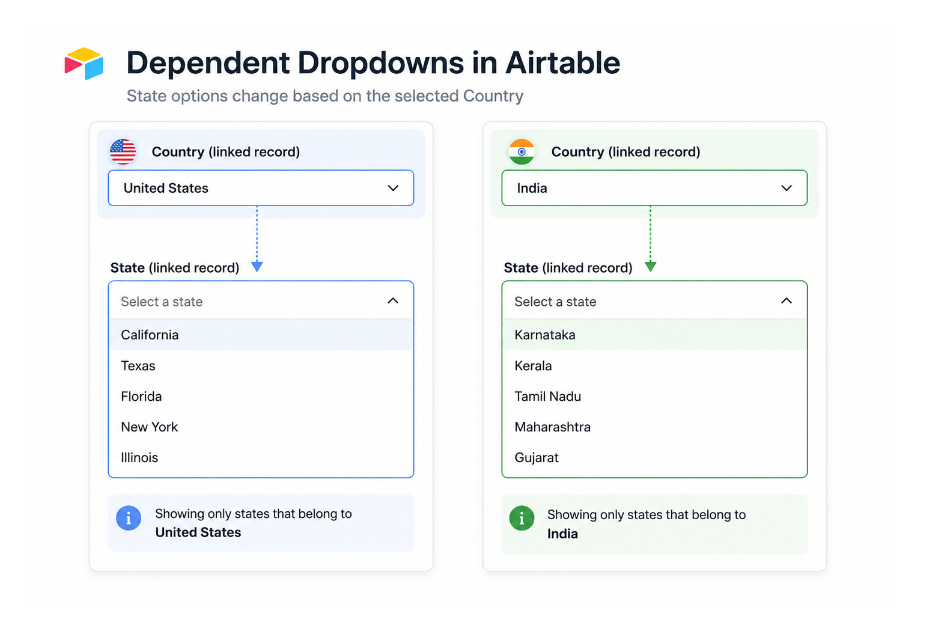The image size is (925, 636).
Task: Open the United States country dropdown
Action: point(261,188)
